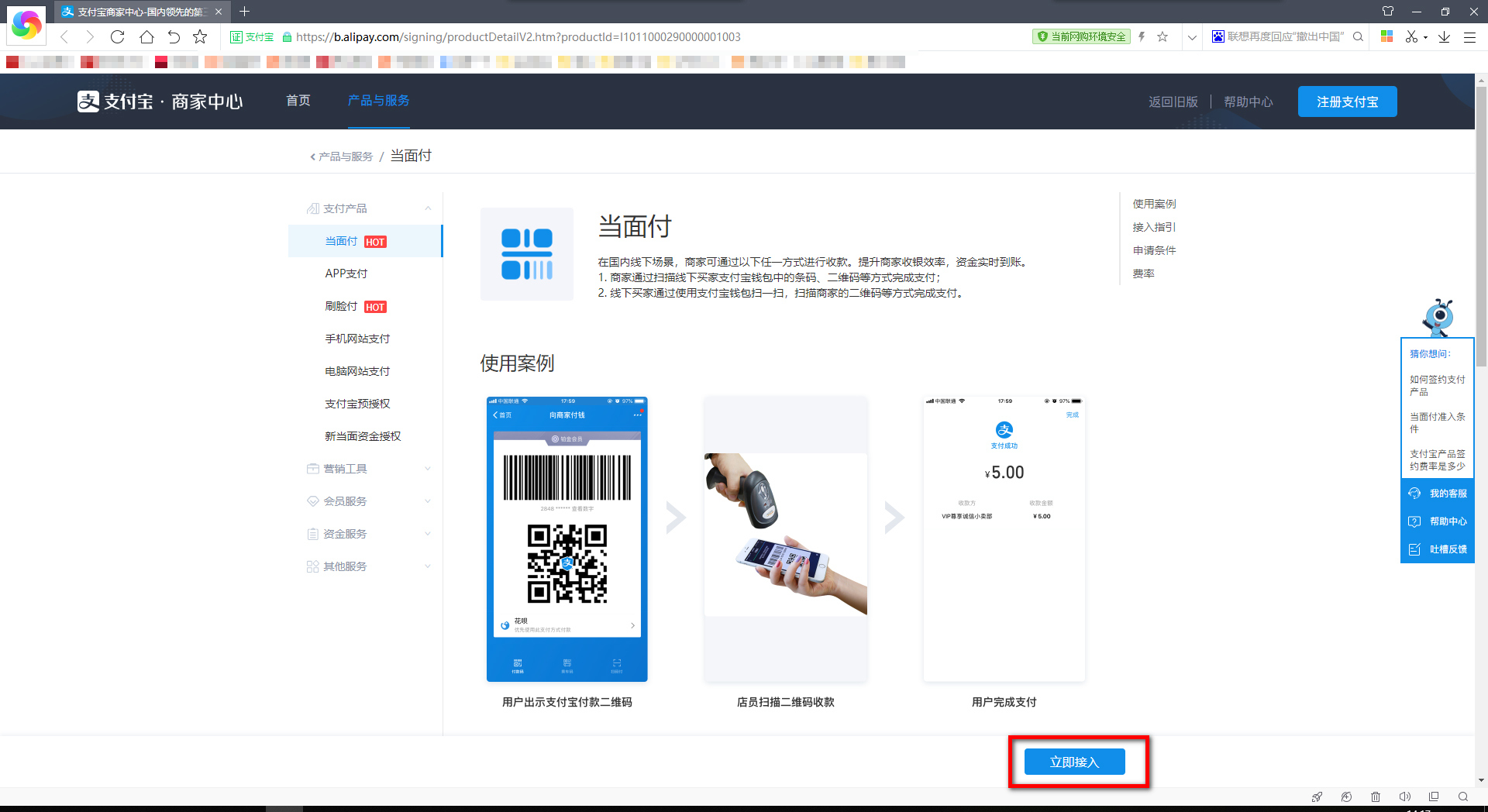Go to browser home page icon
1488x812 pixels.
(x=146, y=36)
